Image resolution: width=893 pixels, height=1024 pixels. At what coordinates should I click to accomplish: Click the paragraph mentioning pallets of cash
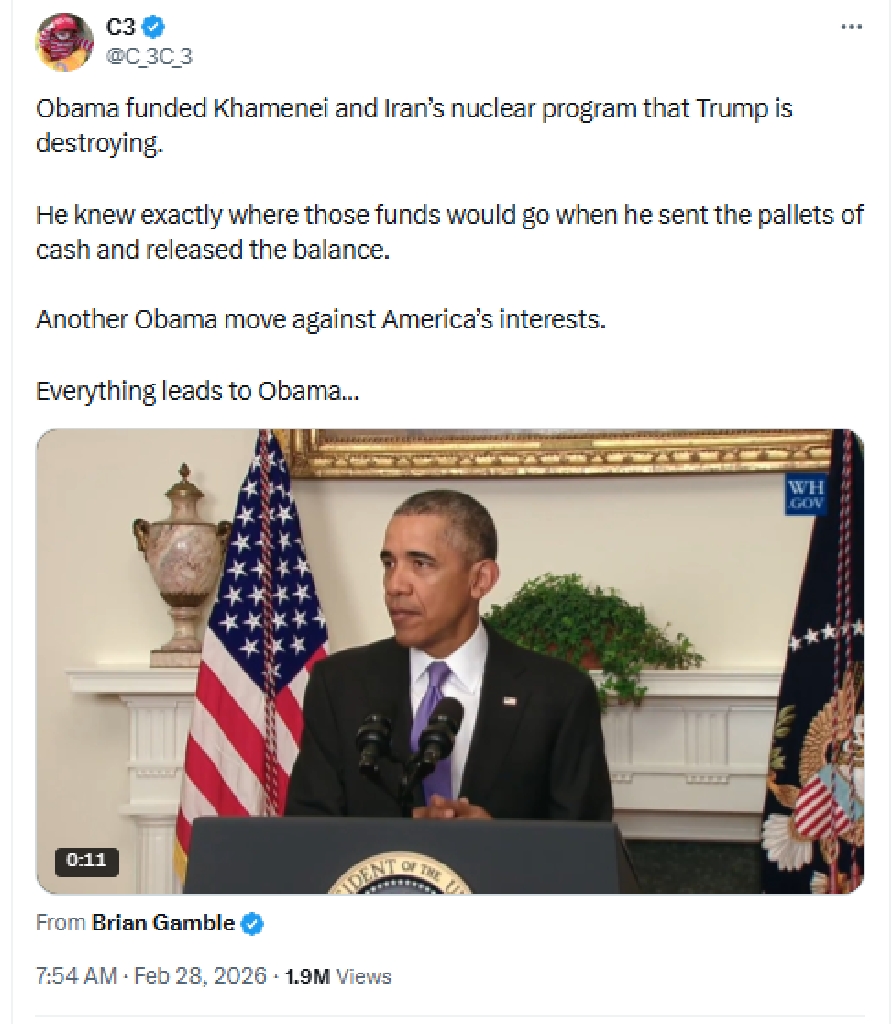(x=449, y=232)
